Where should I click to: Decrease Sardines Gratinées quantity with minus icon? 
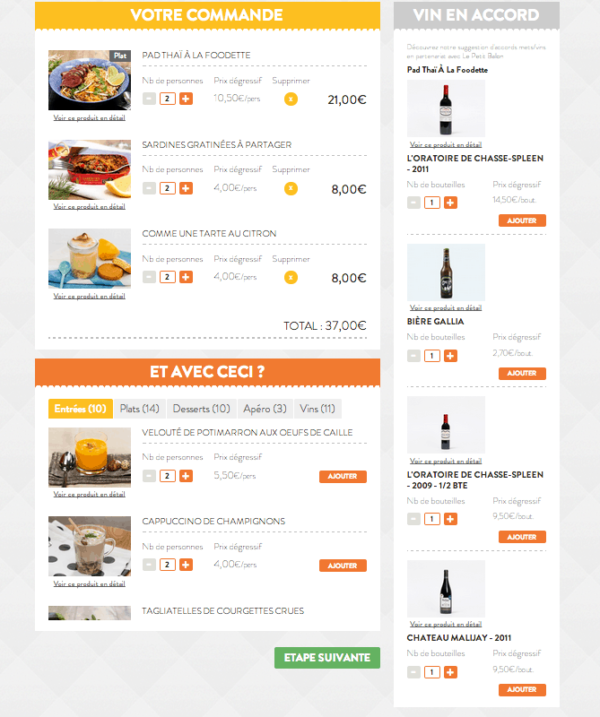point(149,188)
